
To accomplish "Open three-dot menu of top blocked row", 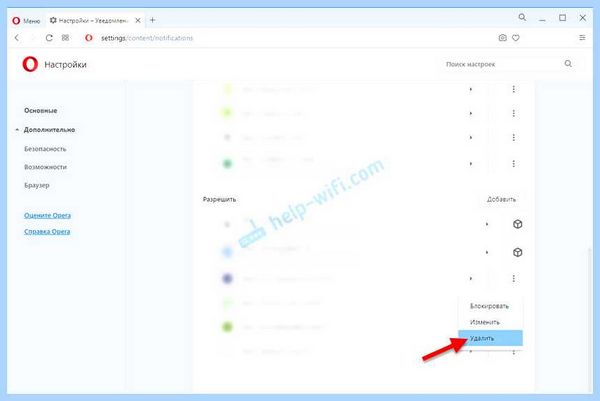I will pos(514,89).
